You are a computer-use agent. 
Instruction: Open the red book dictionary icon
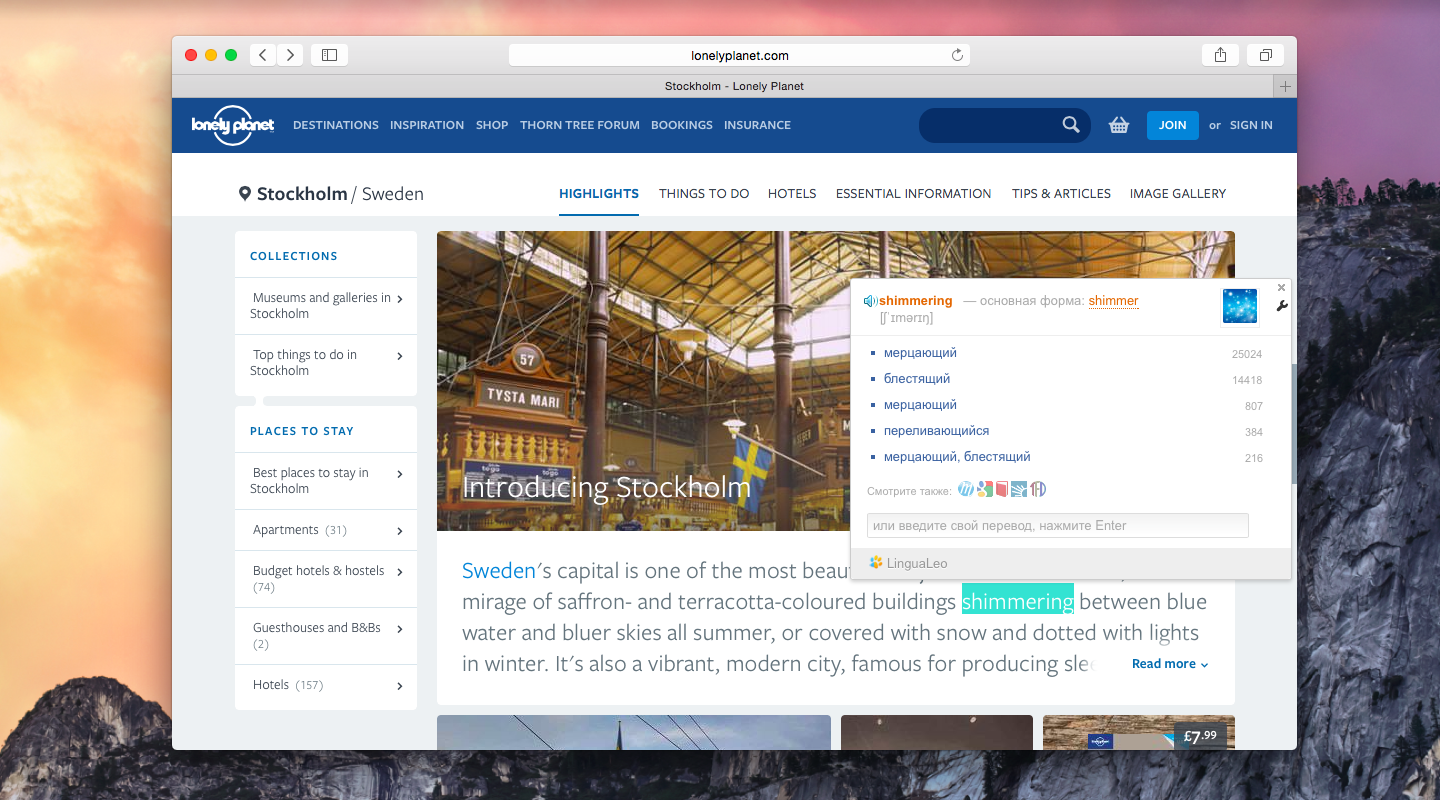[x=1002, y=489]
